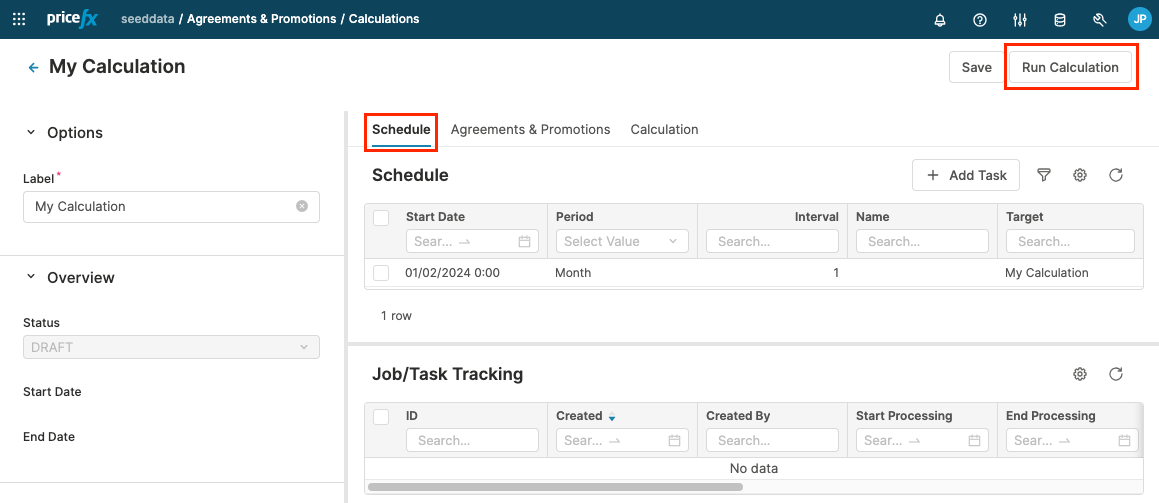Click the Add Task button

966,175
